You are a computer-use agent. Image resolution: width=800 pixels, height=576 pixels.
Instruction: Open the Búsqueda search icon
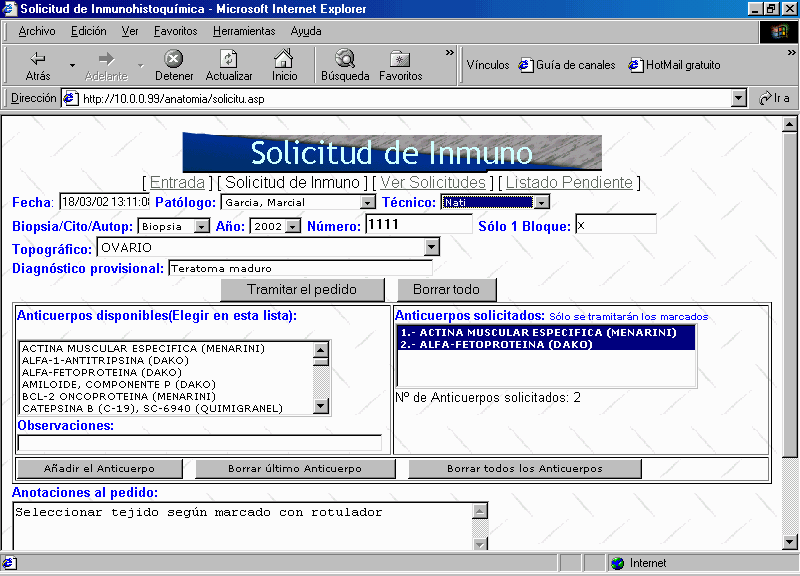click(x=345, y=59)
